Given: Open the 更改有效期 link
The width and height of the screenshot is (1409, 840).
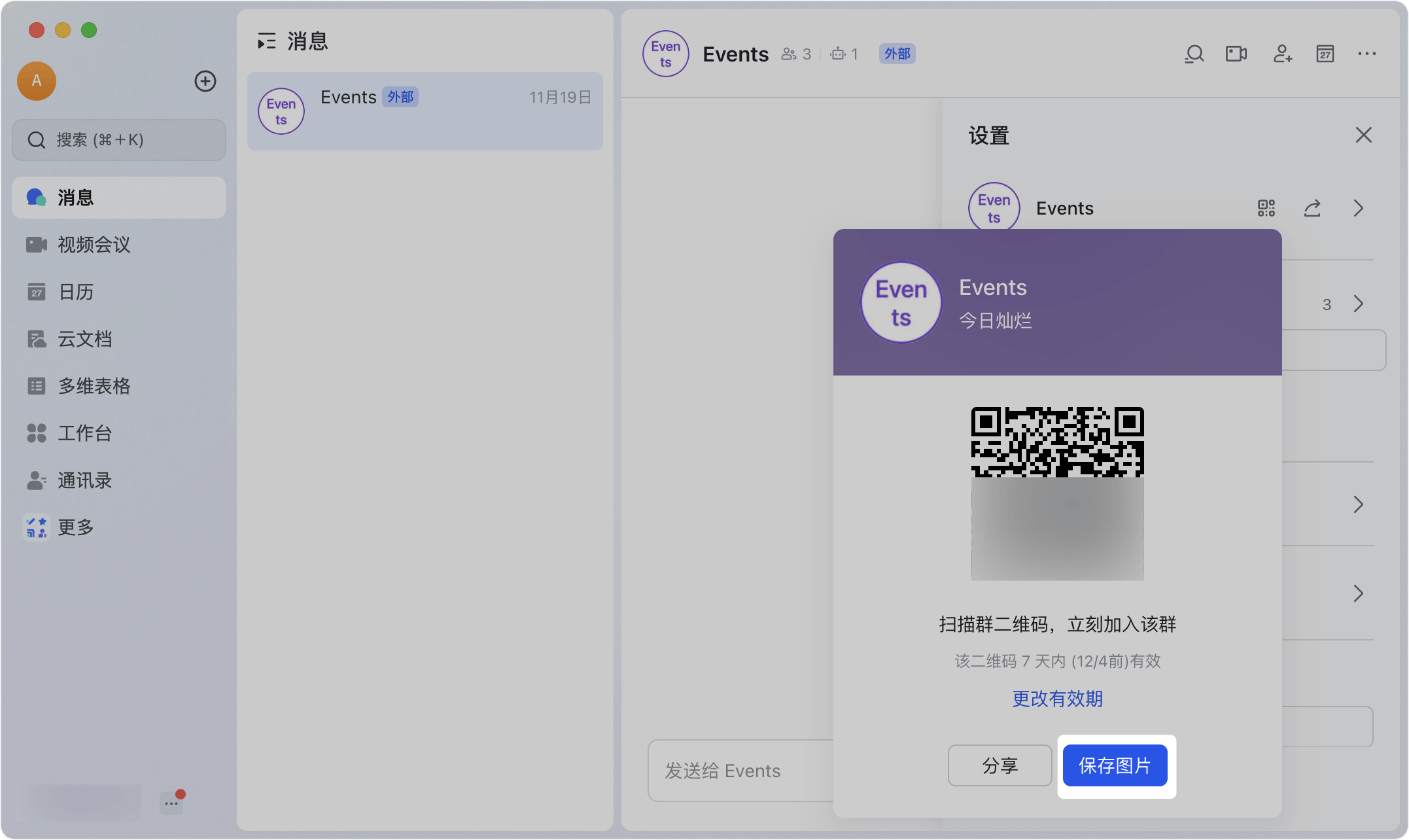Looking at the screenshot, I should point(1058,699).
